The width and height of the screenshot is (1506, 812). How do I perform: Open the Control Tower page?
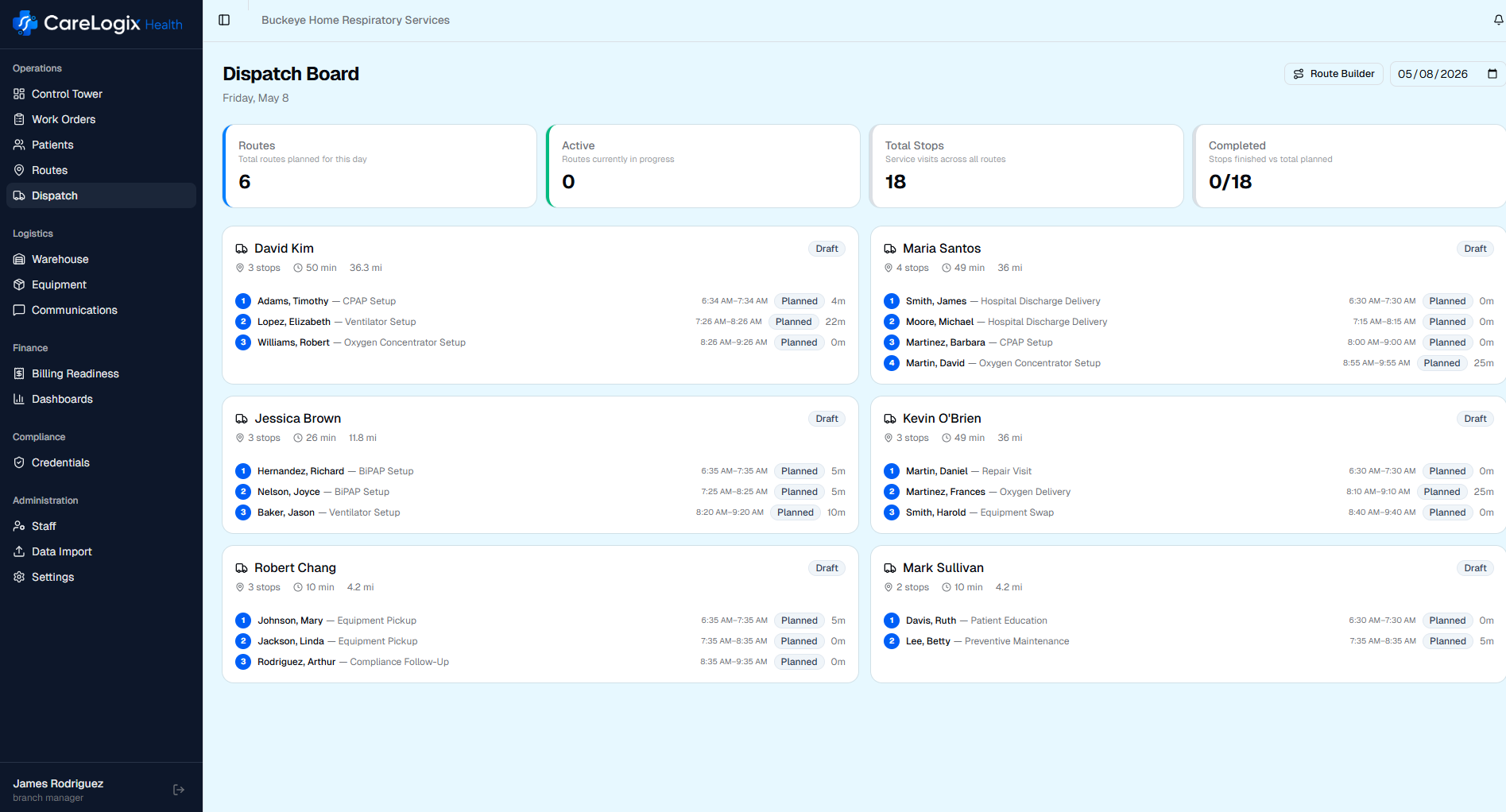point(101,94)
